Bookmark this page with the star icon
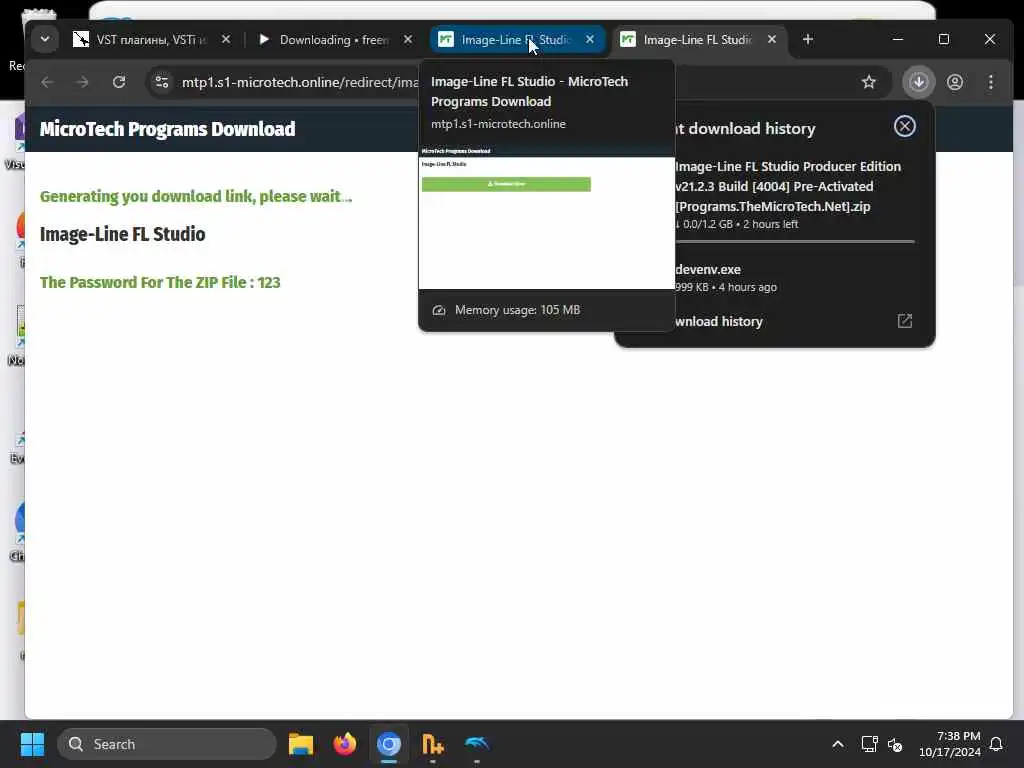1024x768 pixels. click(x=869, y=82)
